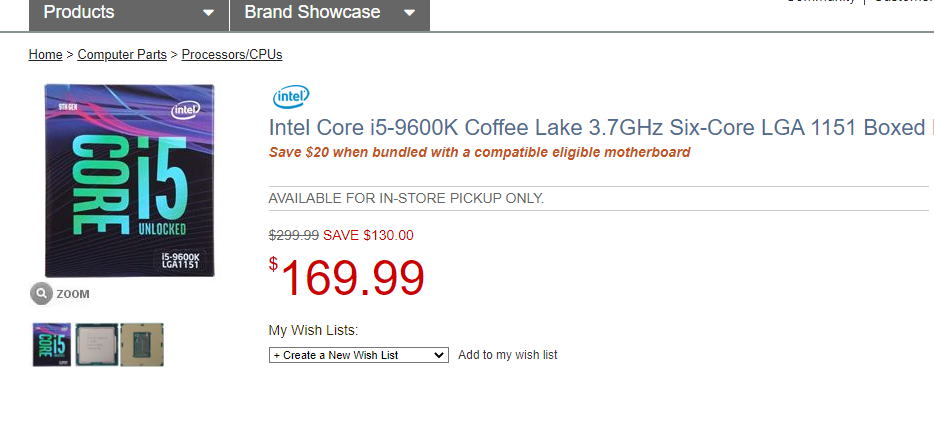934x438 pixels.
Task: Go to the Home breadcrumb link
Action: (x=45, y=55)
